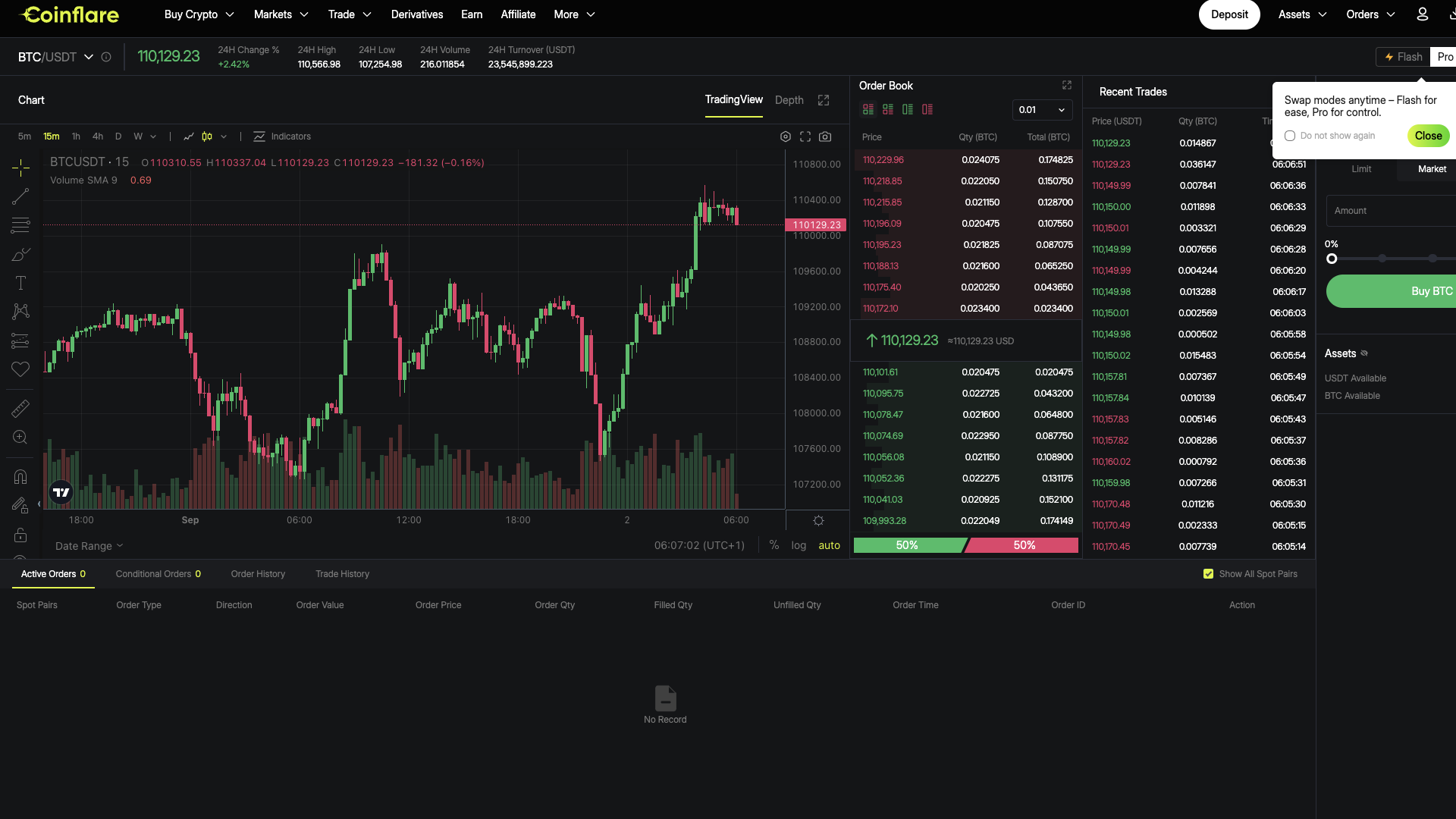Open the Fibonacci retracement tool
This screenshot has width=1456, height=819.
pyautogui.click(x=20, y=225)
